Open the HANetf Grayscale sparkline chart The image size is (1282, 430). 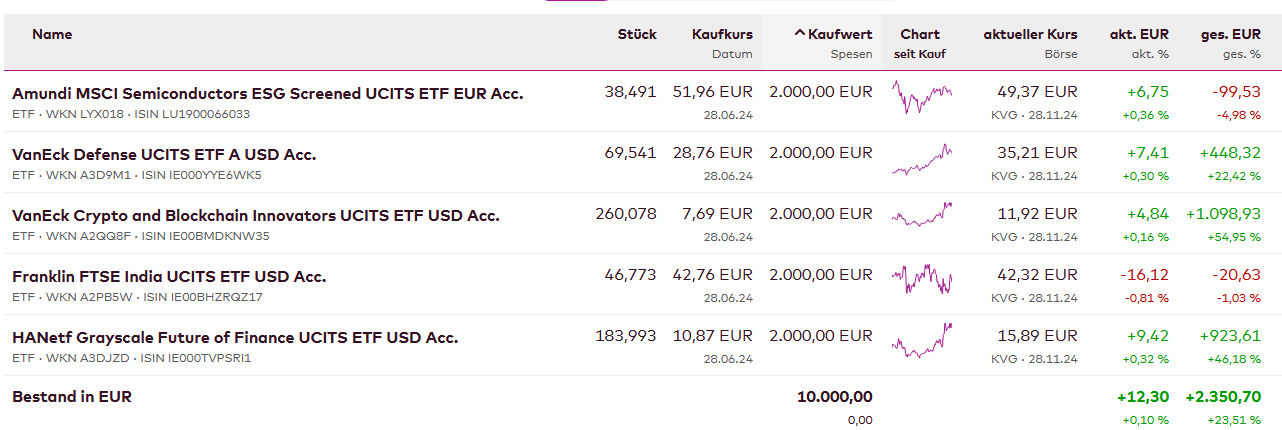pyautogui.click(x=921, y=339)
